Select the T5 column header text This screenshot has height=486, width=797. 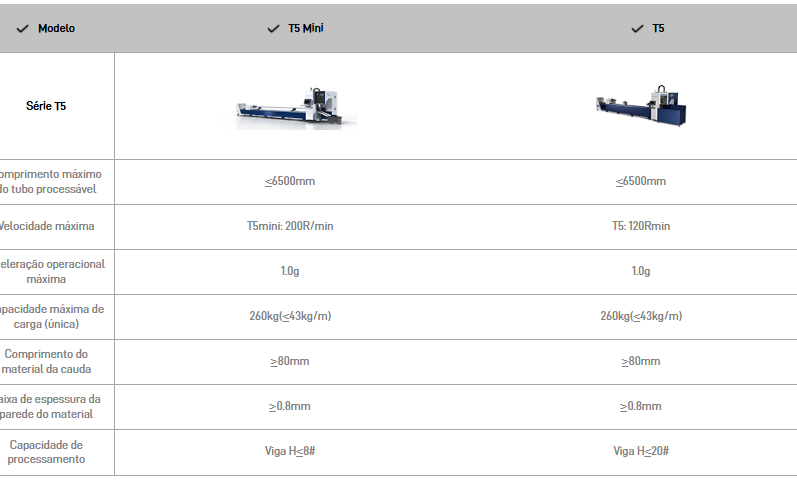pyautogui.click(x=658, y=28)
